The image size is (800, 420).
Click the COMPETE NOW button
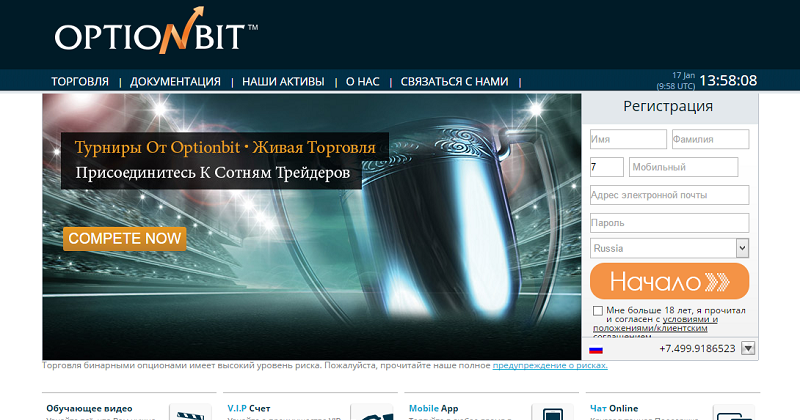pyautogui.click(x=124, y=238)
